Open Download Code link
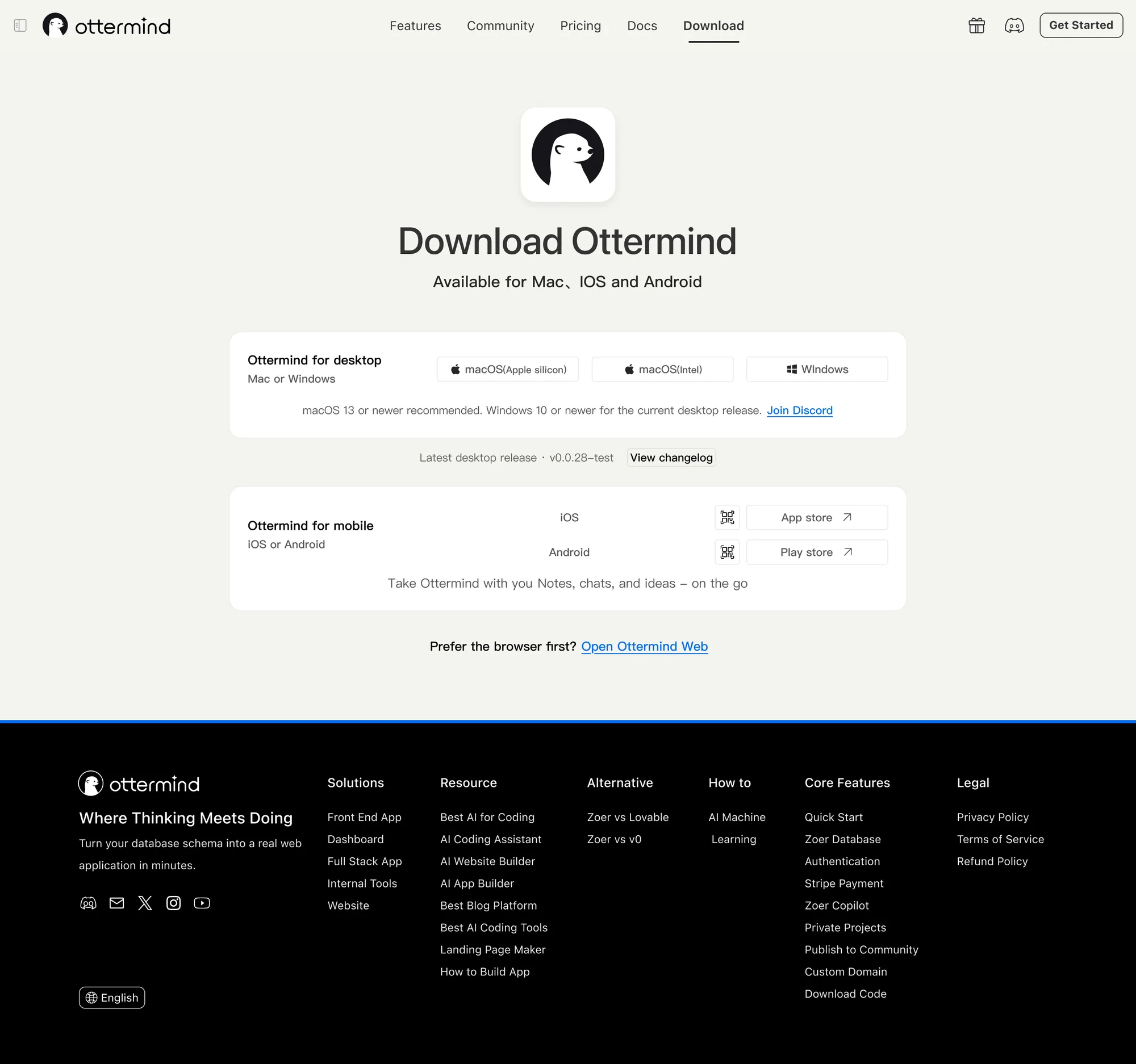This screenshot has height=1064, width=1136. (x=846, y=994)
